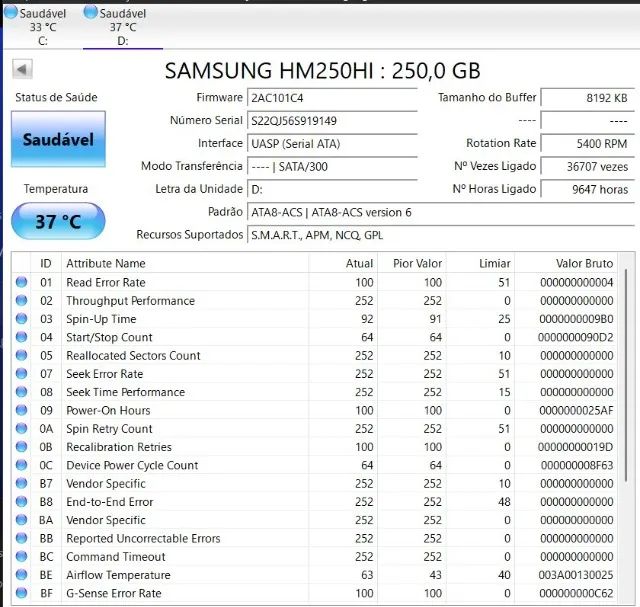Click the status orb for Seek Error Rate
The height and width of the screenshot is (607, 640).
[x=21, y=374]
